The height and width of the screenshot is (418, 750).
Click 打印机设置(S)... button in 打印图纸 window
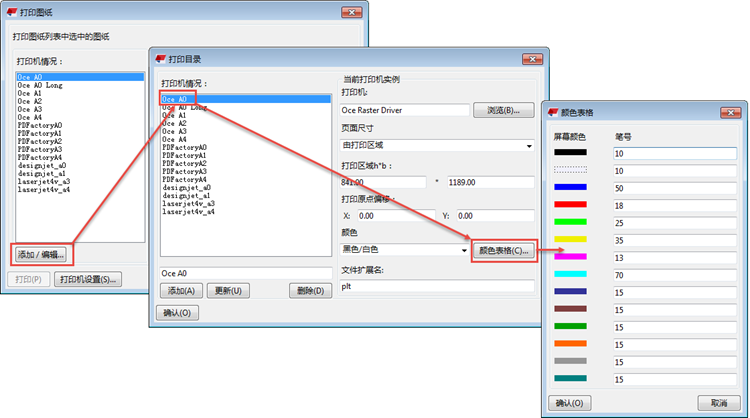tap(88, 279)
